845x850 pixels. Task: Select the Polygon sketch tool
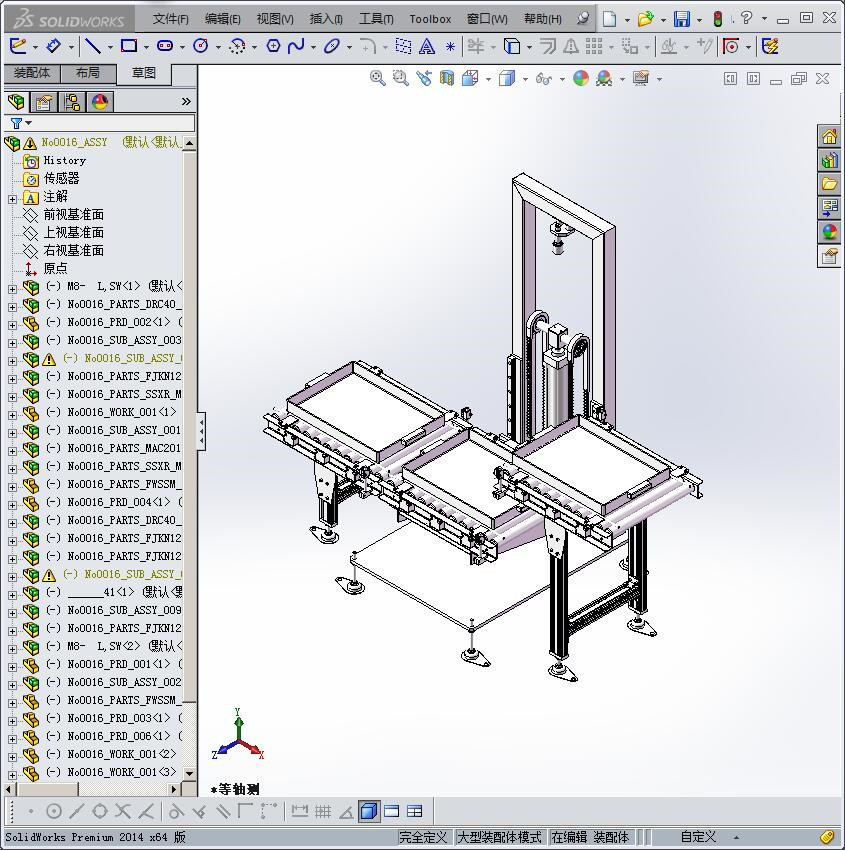coord(273,46)
